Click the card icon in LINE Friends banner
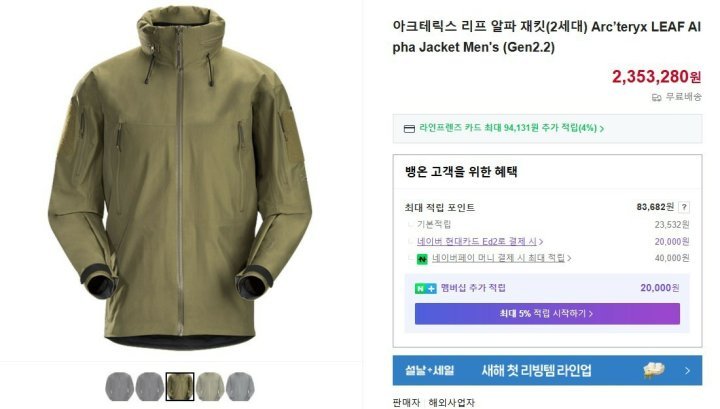The image size is (720, 409). click(x=409, y=129)
